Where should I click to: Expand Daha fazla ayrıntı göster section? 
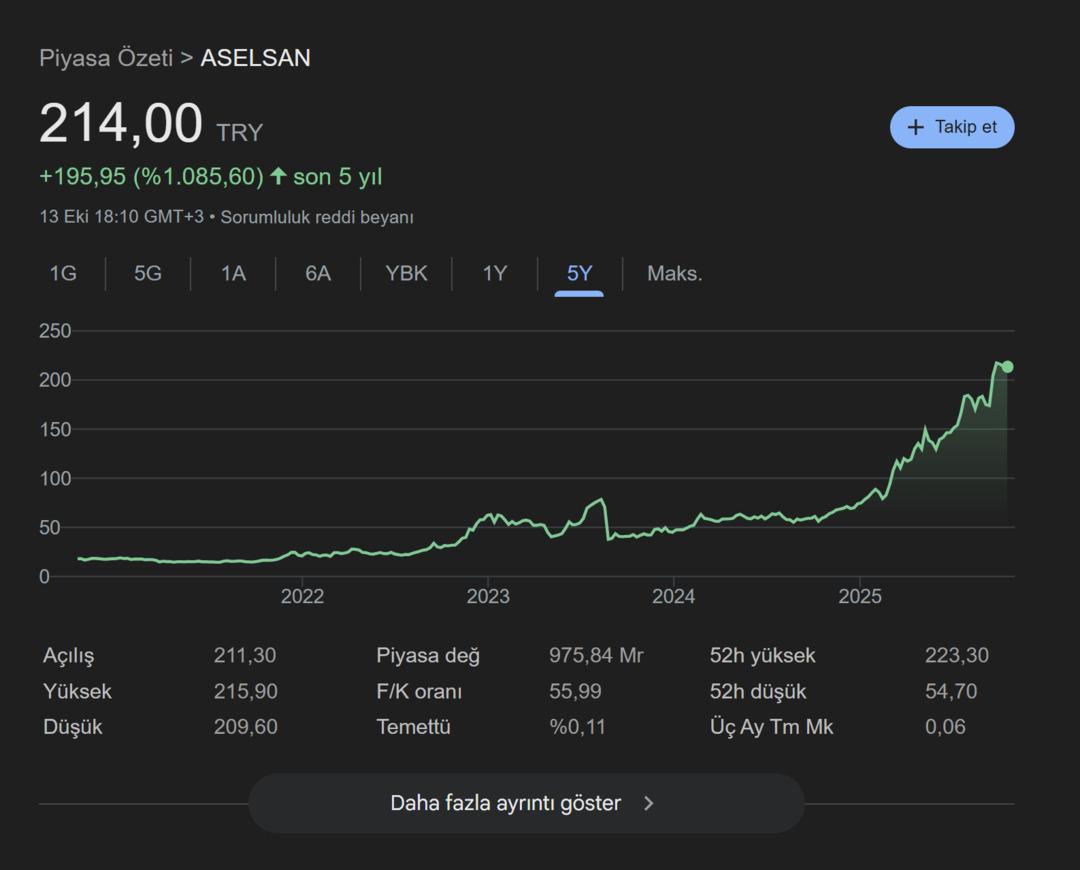click(526, 803)
